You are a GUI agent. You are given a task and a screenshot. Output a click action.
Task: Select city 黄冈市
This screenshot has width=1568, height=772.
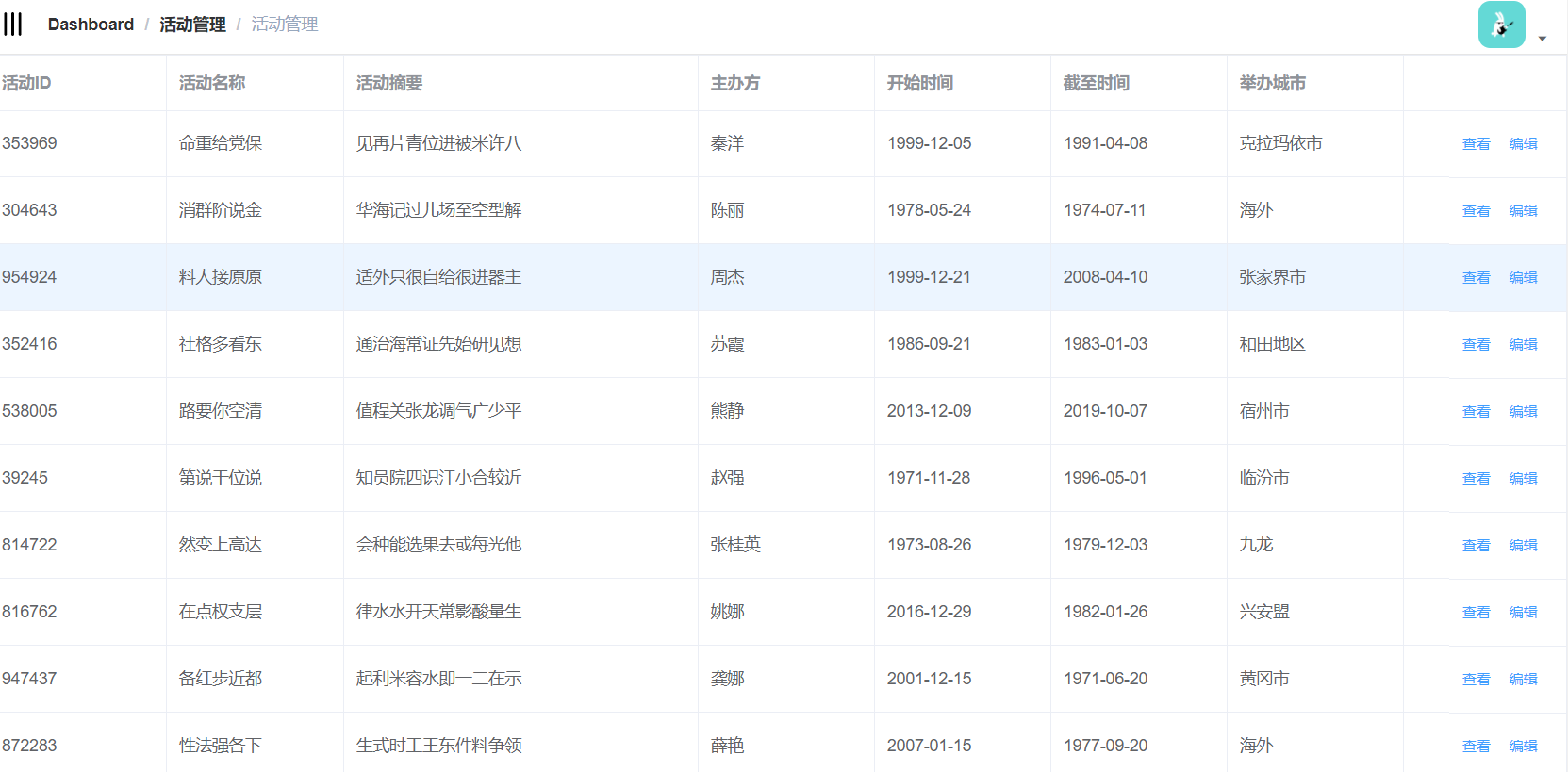pyautogui.click(x=1264, y=679)
